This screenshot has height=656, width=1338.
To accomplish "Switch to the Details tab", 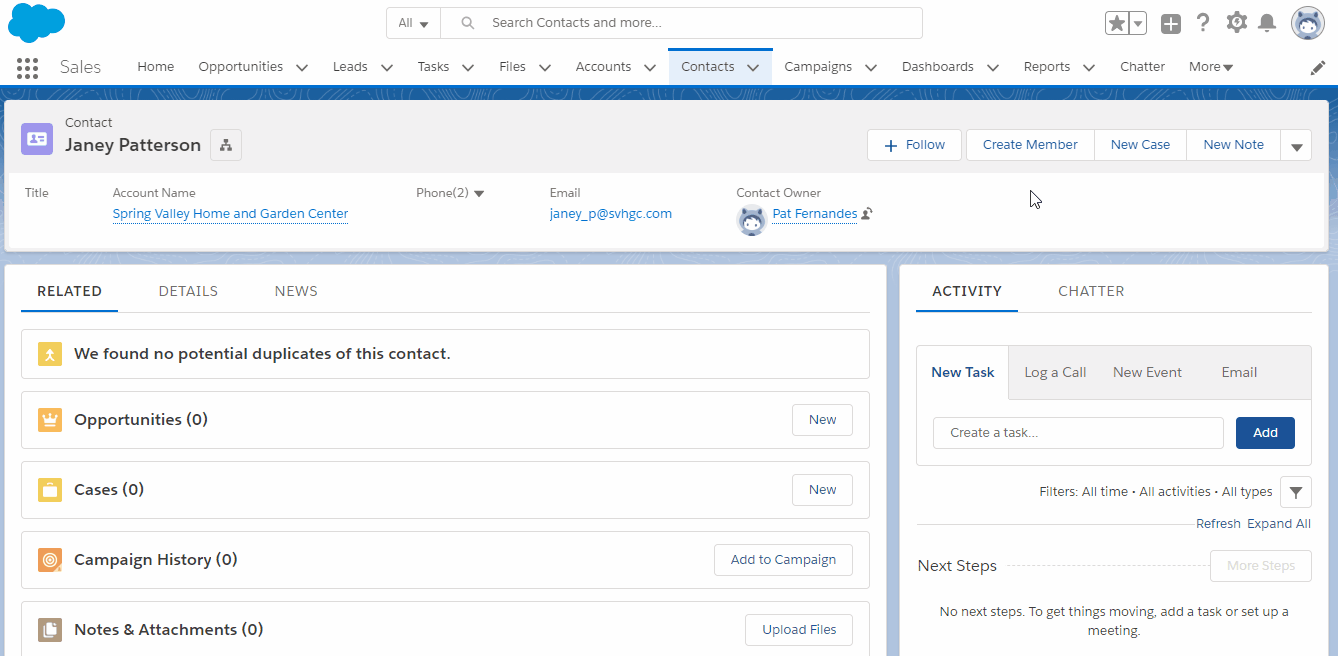I will pyautogui.click(x=188, y=291).
